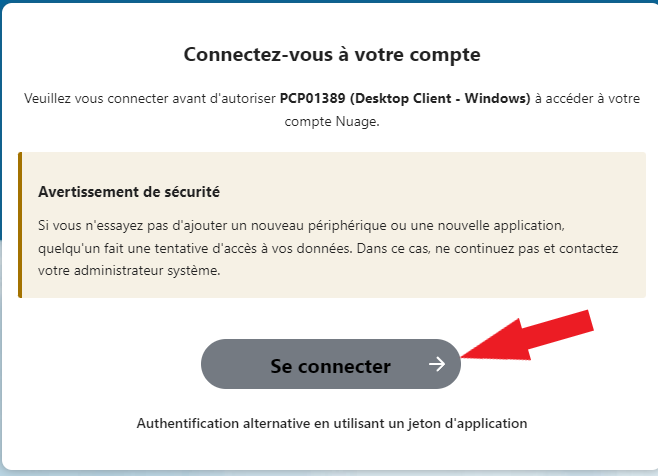Screen dimensions: 658x476
Task: Click 'nouvelle application' in the warning text
Action: (x=536, y=226)
